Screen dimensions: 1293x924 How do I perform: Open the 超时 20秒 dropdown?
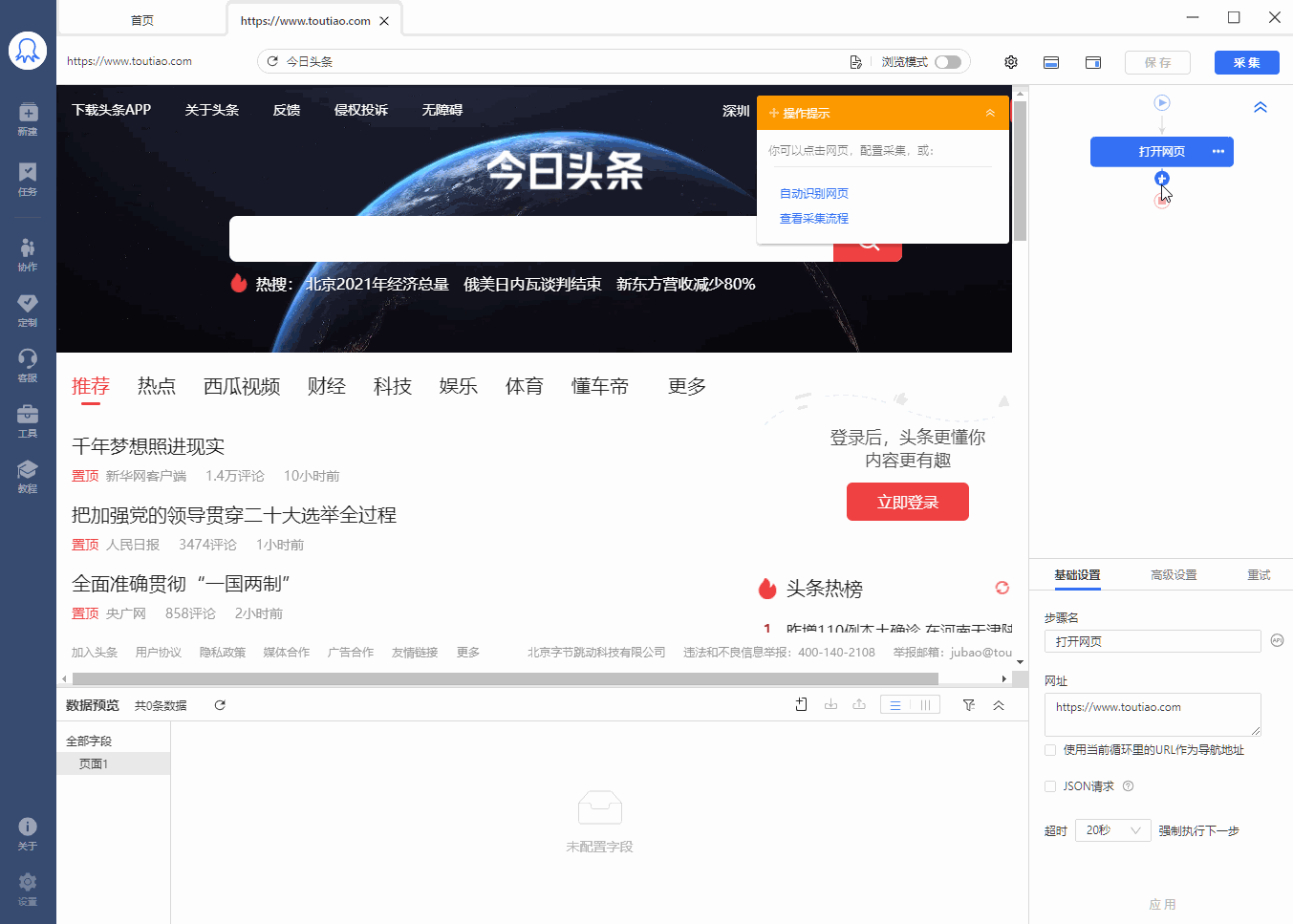[1112, 830]
